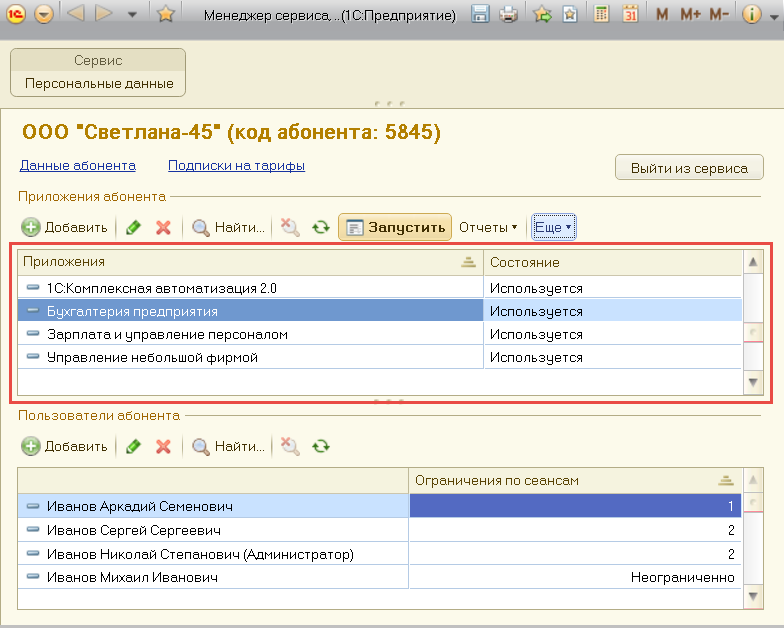Select user Иванов Николай Степанович (Администратор)
Image resolution: width=784 pixels, height=628 pixels.
[213, 554]
